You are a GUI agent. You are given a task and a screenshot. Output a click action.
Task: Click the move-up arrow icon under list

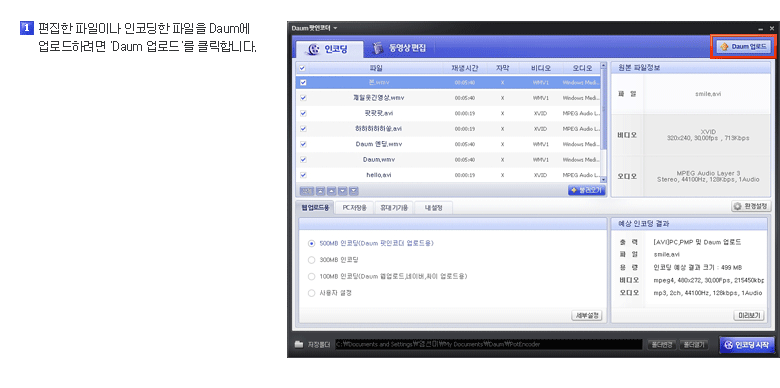pos(332,191)
